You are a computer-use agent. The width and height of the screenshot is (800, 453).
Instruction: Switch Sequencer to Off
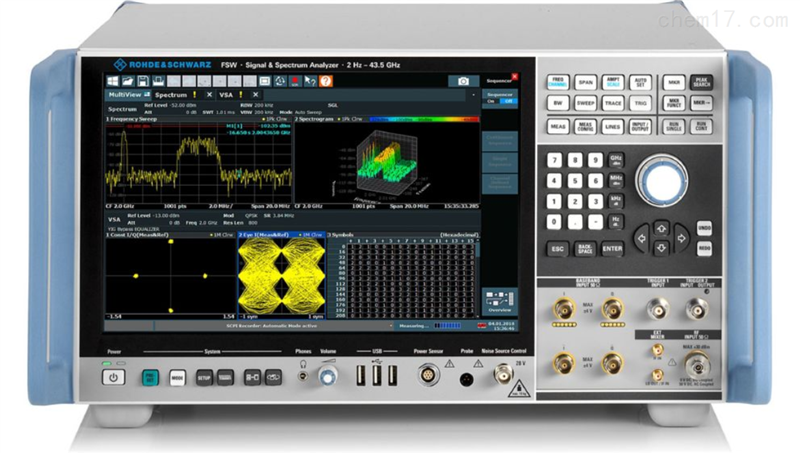click(505, 100)
